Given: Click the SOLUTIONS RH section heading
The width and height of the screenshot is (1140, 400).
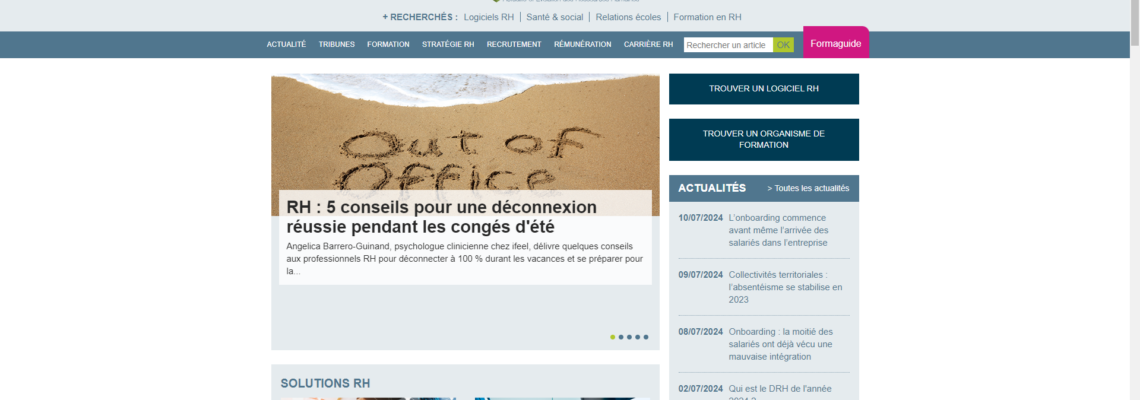Looking at the screenshot, I should pos(325,383).
